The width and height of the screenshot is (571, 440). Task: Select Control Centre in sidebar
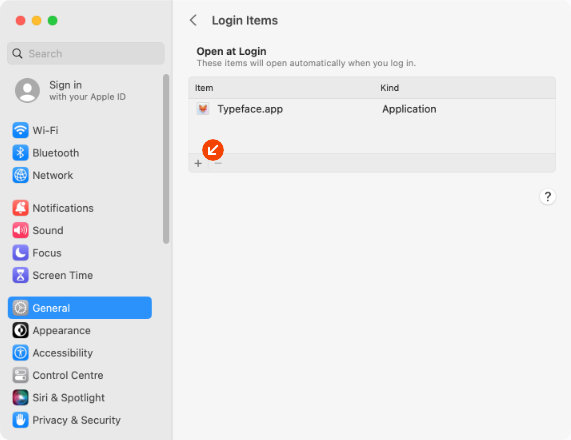tap(68, 375)
